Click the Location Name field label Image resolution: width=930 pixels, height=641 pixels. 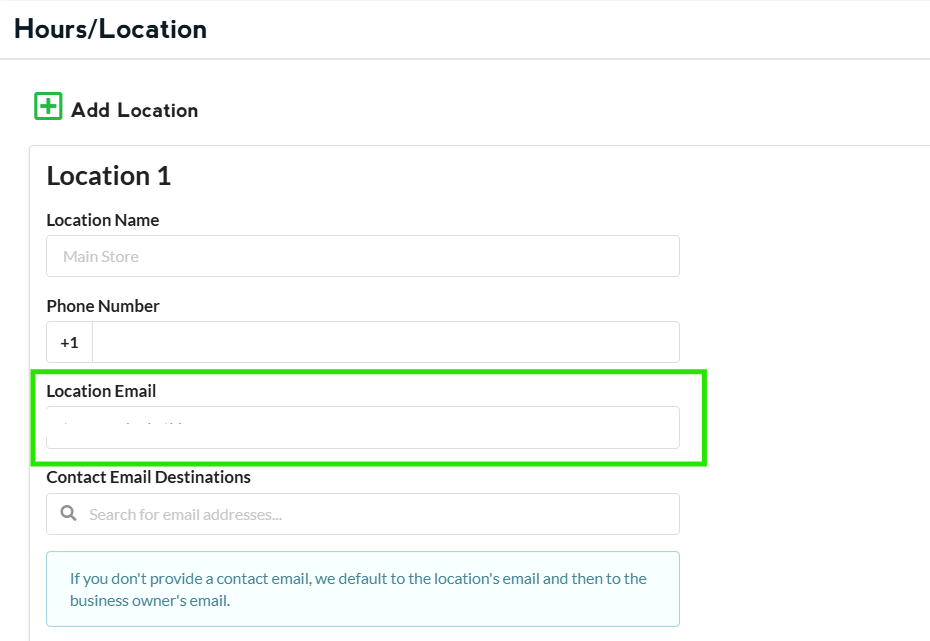[x=102, y=220]
